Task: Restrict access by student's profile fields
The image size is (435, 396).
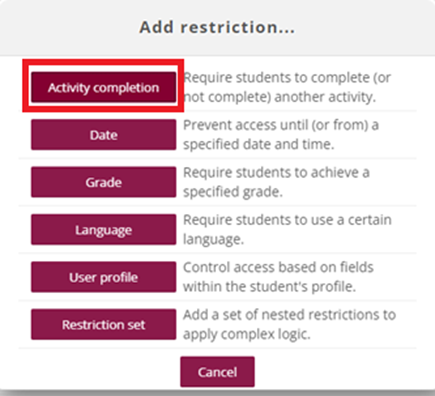Action: point(103,277)
